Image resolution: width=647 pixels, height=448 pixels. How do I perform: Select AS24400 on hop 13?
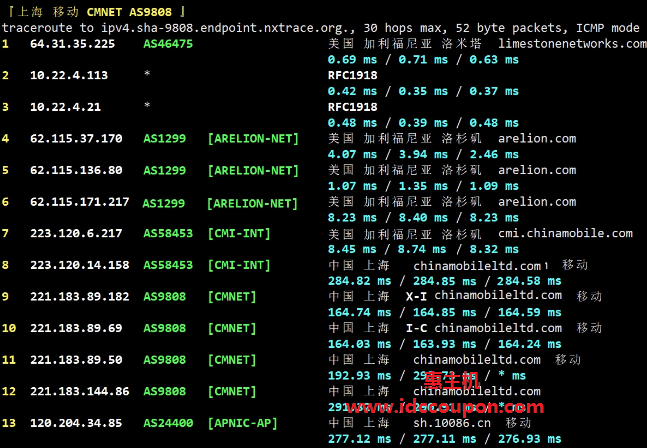[168, 423]
